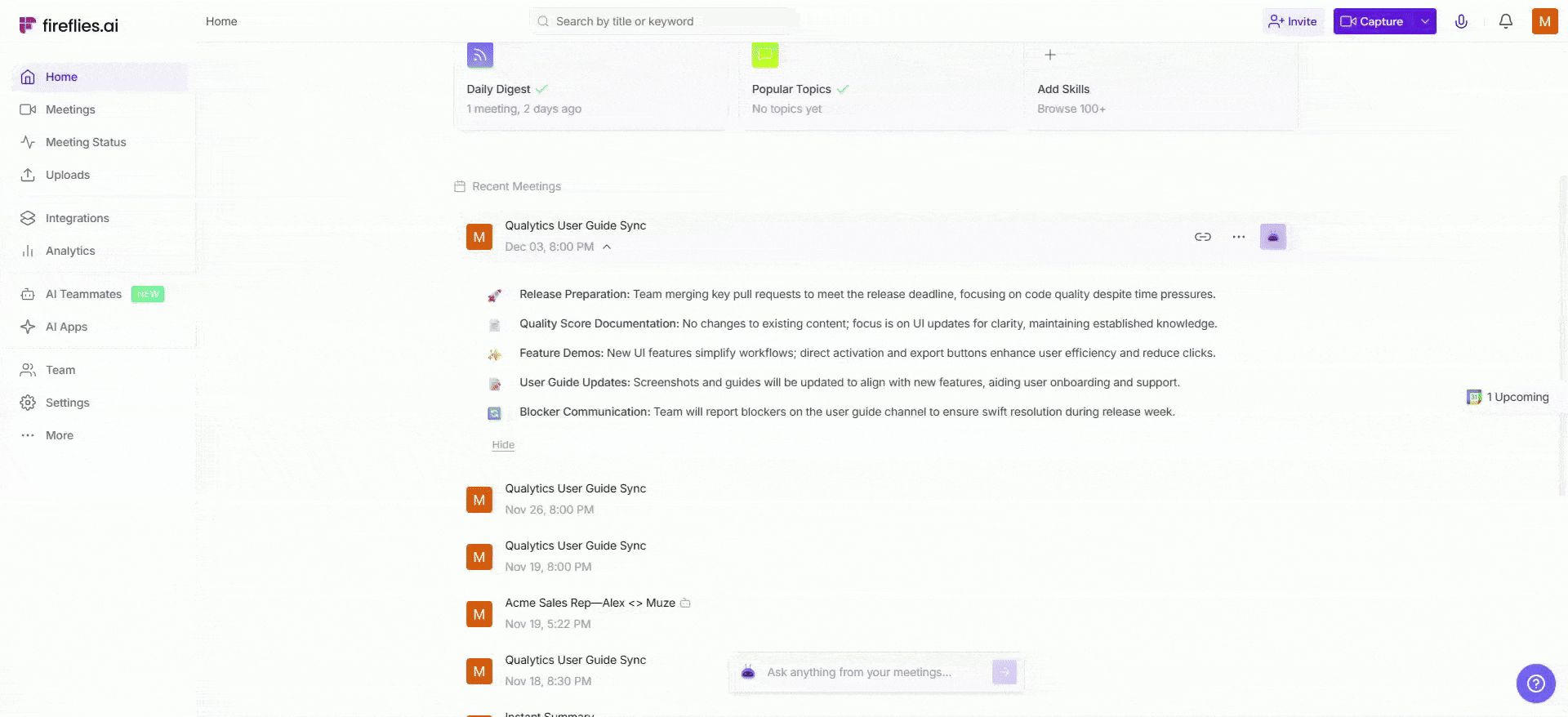Open the Nov 18 Qualytics User Guide Sync meeting

click(576, 660)
